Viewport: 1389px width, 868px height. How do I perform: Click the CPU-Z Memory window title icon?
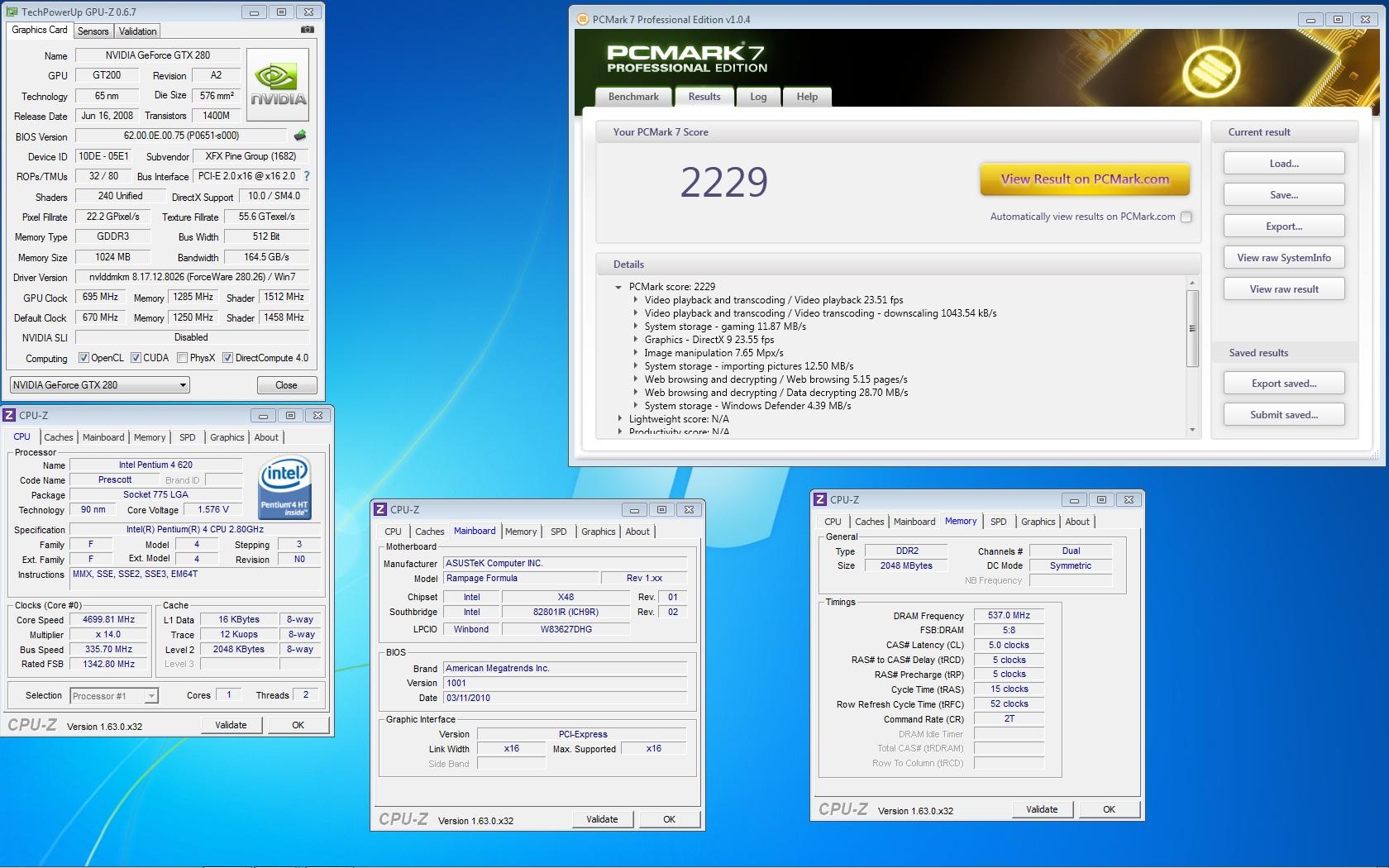[x=820, y=499]
